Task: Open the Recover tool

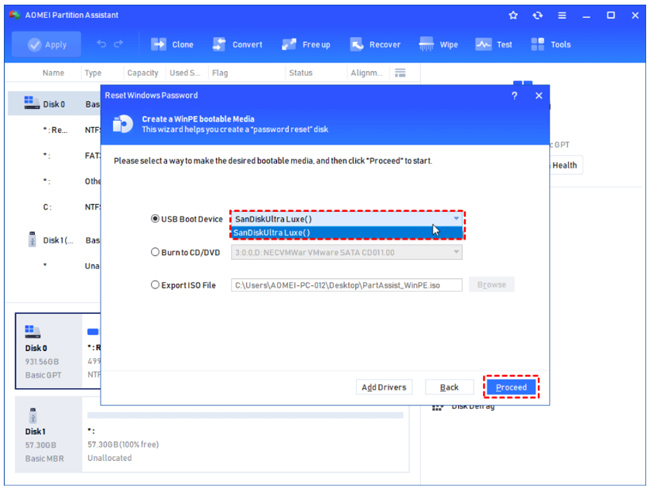Action: [375, 44]
